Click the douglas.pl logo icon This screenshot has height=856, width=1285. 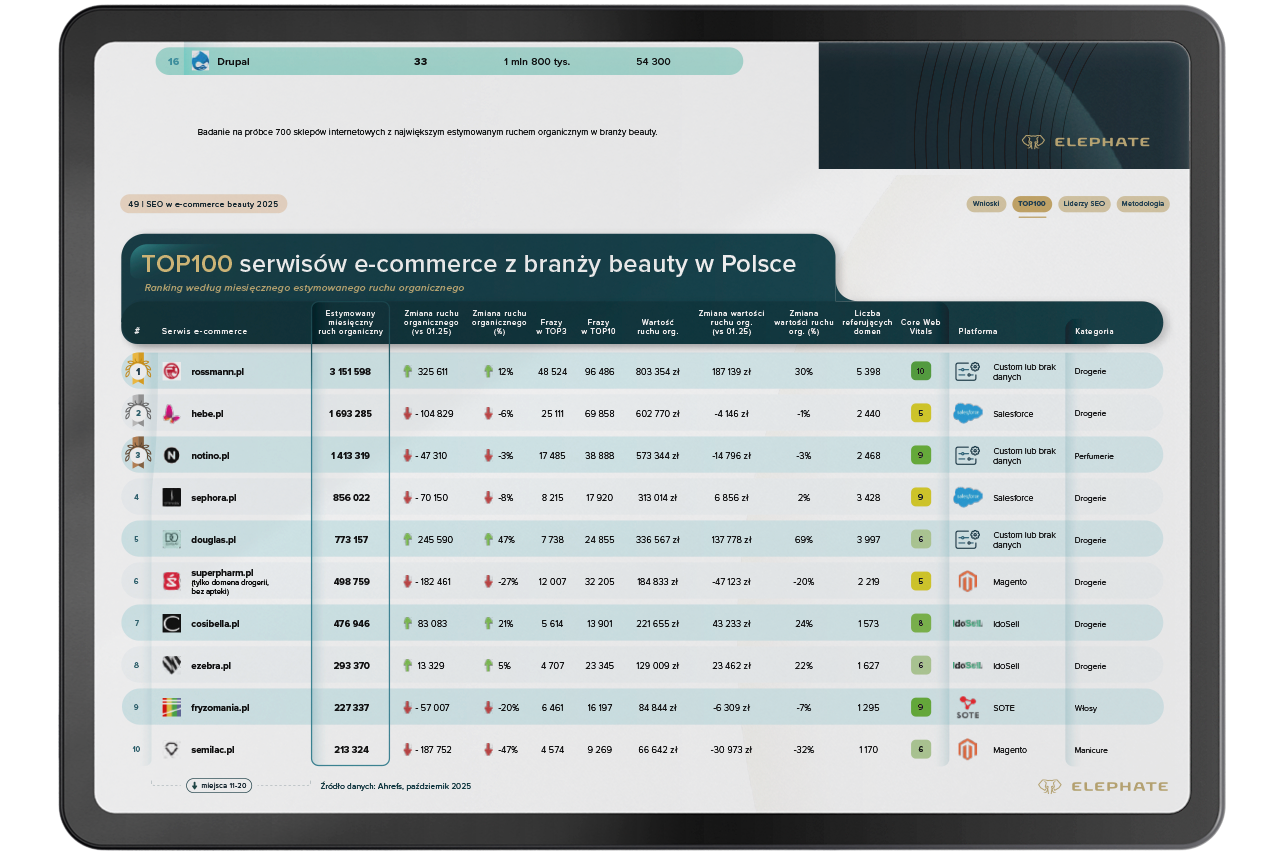click(x=171, y=540)
